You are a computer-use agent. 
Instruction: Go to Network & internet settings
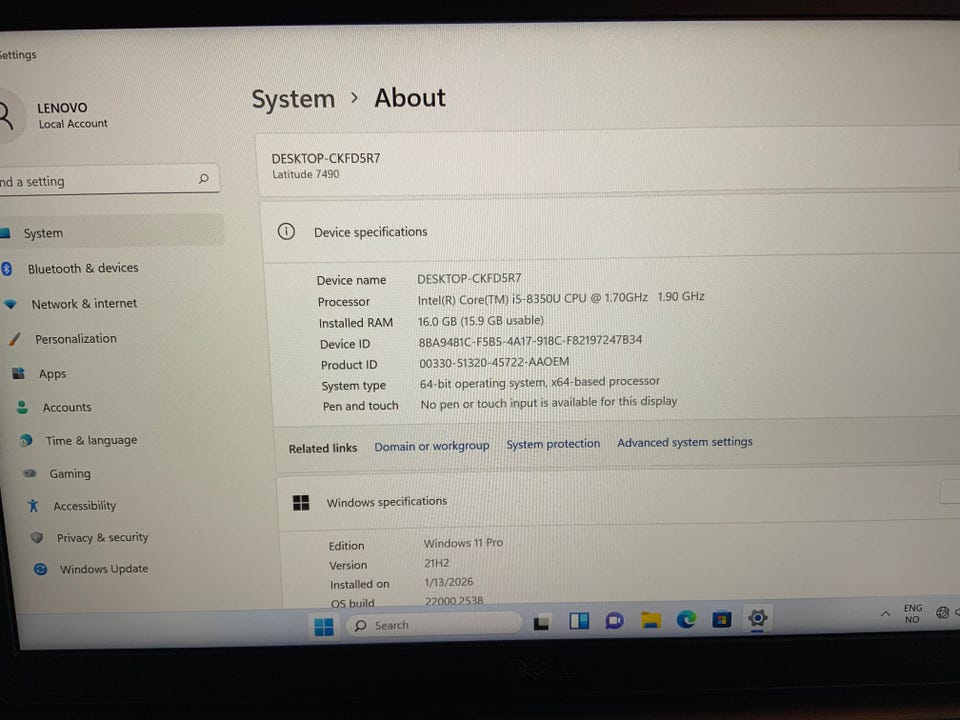tap(84, 304)
